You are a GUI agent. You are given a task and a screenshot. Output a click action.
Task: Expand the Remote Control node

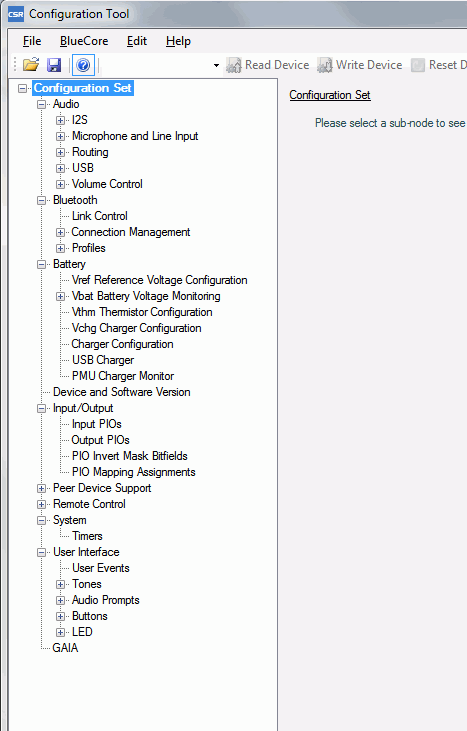(x=41, y=504)
